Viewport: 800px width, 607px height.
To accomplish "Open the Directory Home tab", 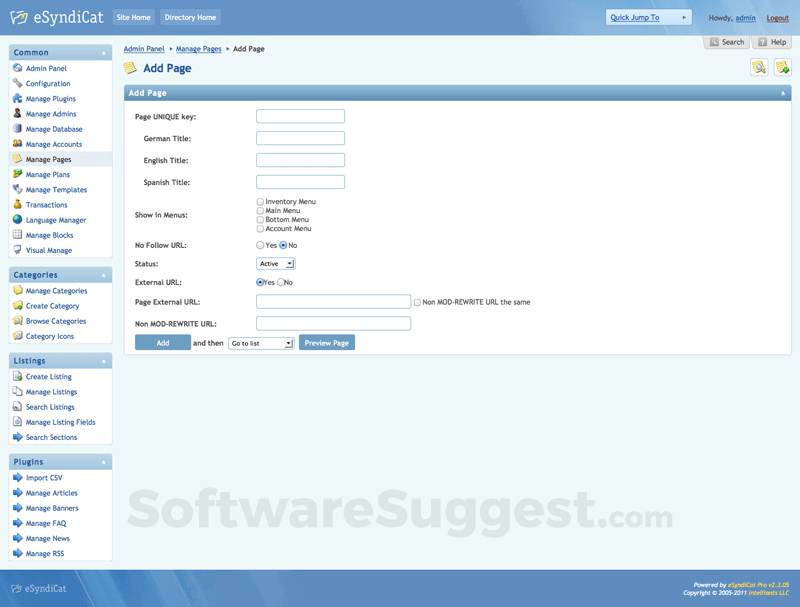I will [190, 17].
